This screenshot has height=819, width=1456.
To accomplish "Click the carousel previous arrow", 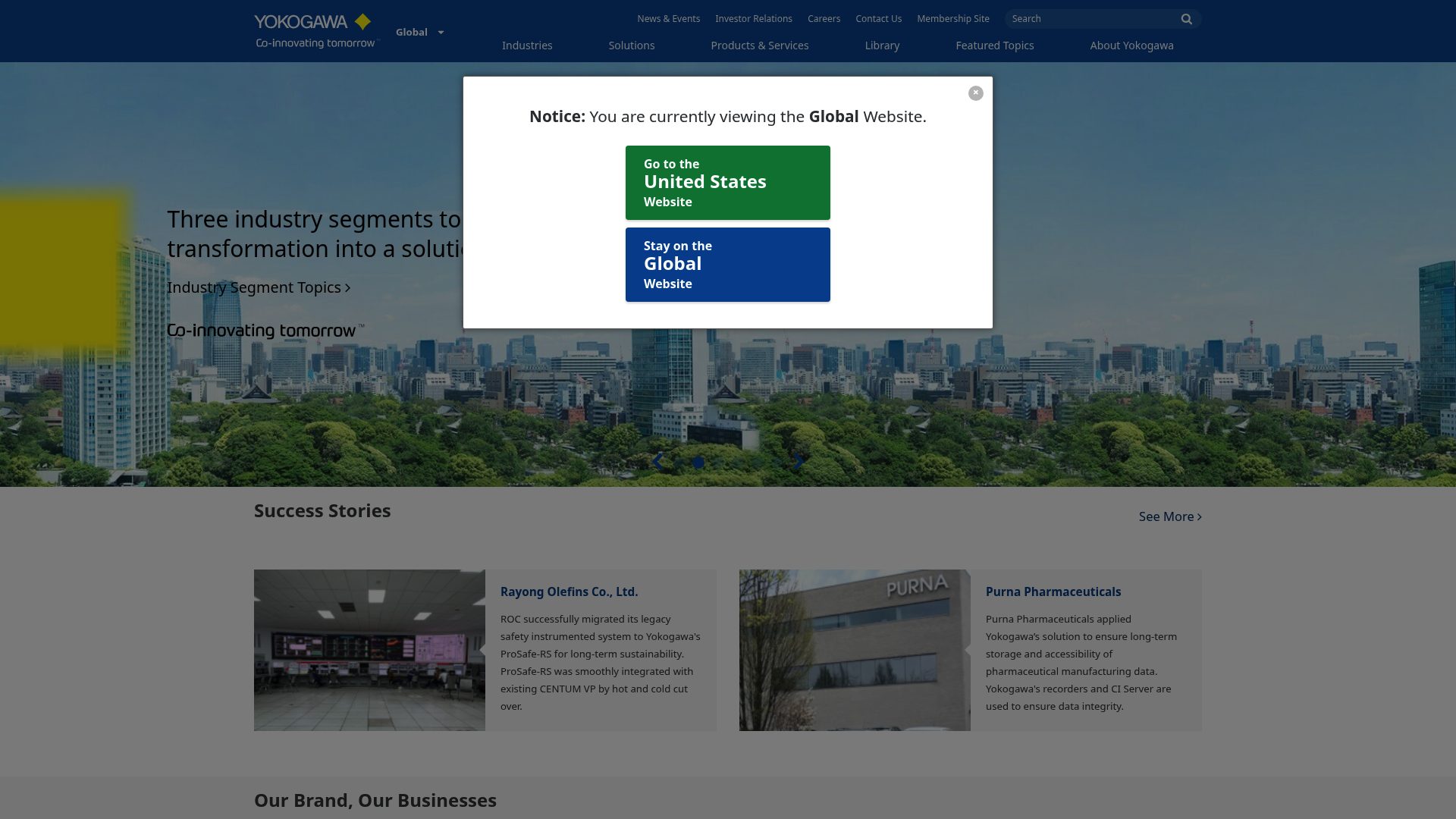I will (x=657, y=461).
